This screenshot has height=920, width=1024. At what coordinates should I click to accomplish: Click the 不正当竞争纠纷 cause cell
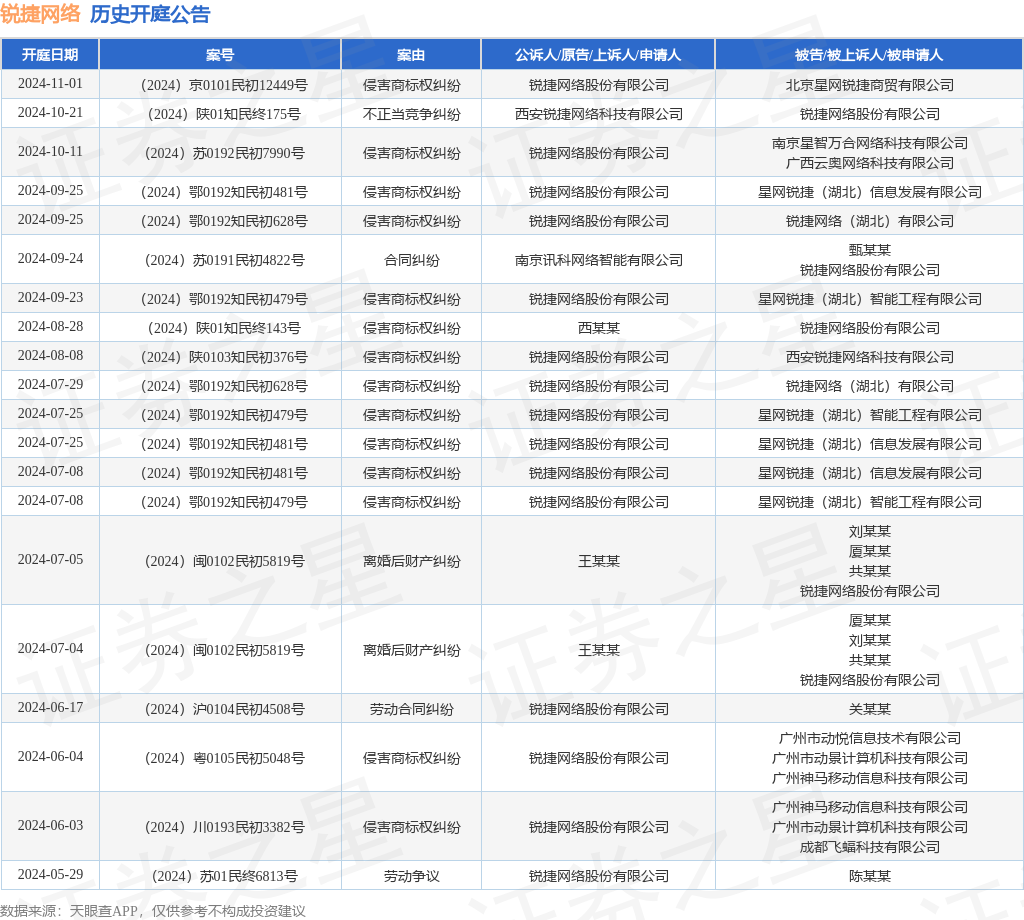coord(411,114)
